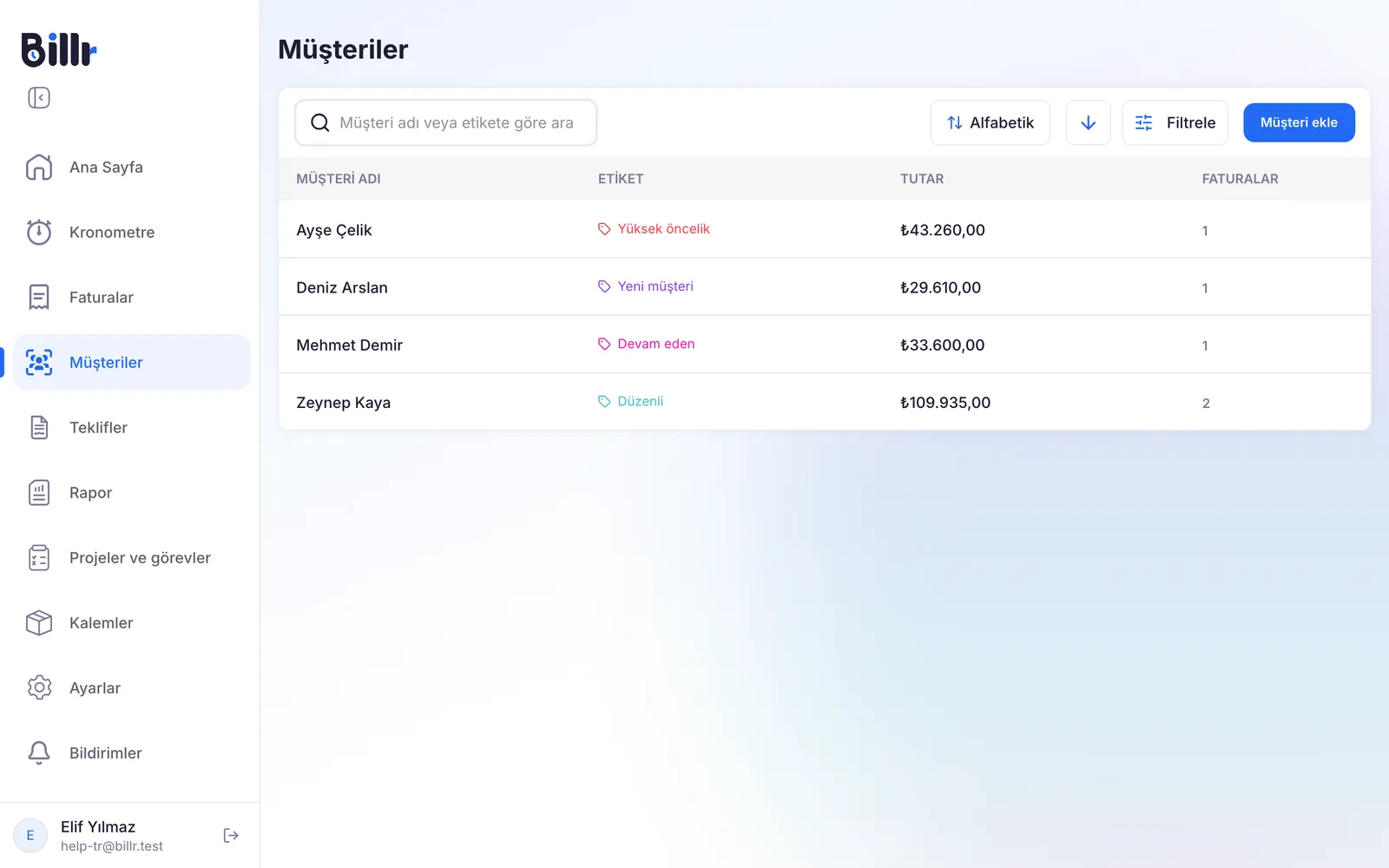Click the Billr logo
Viewport: 1389px width, 868px height.
click(x=59, y=49)
